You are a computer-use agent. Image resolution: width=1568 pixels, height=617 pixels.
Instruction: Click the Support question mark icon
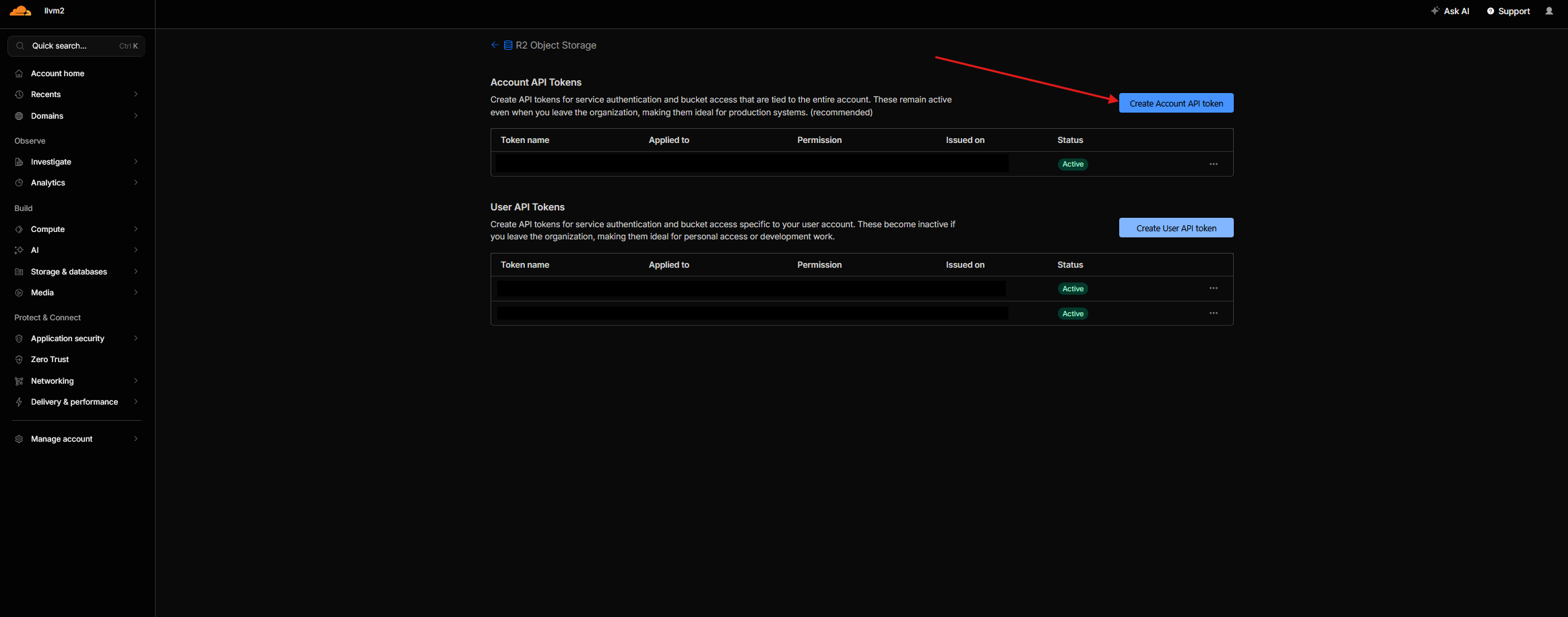tap(1491, 11)
